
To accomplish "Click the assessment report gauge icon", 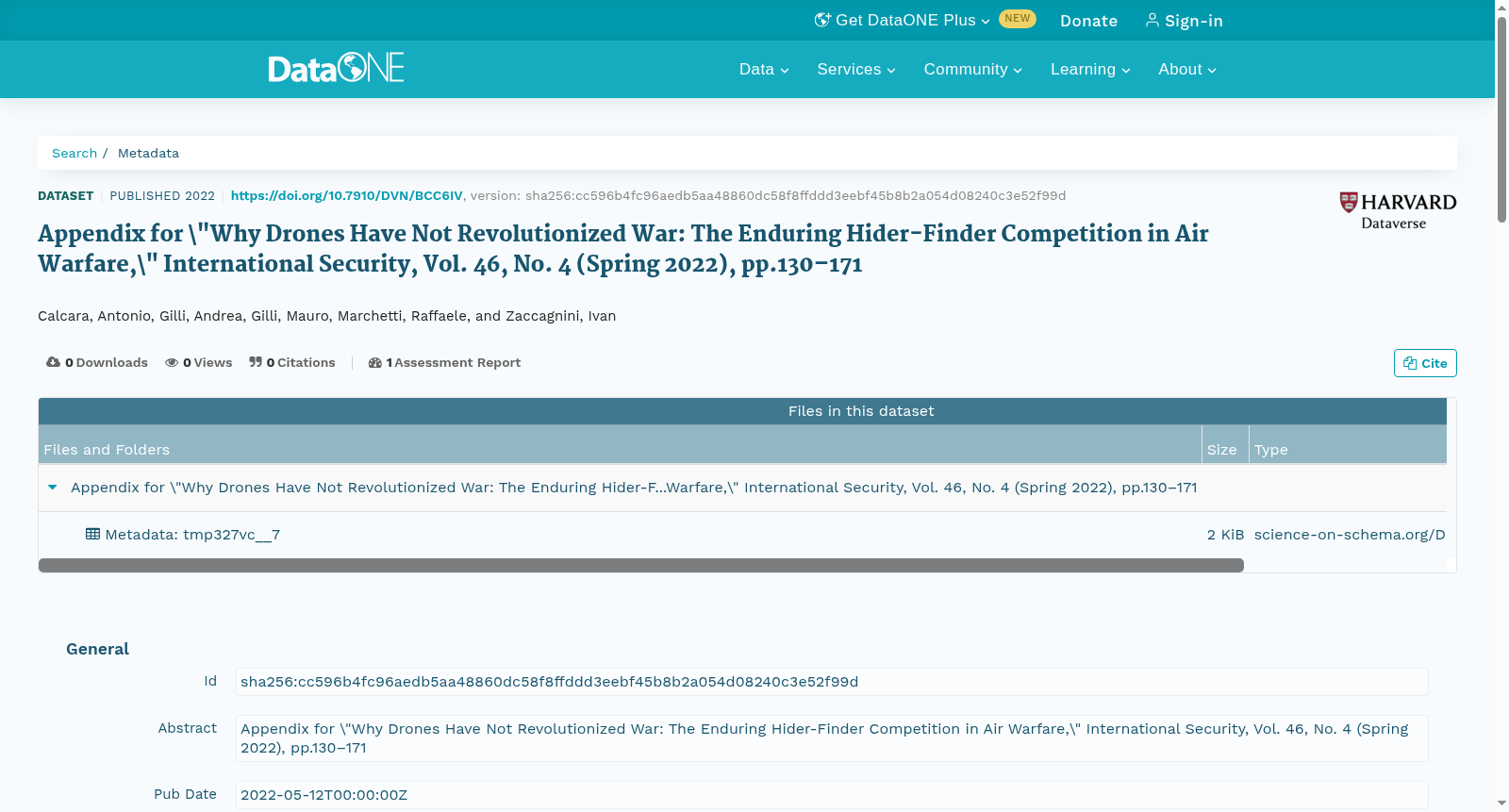I will [374, 362].
